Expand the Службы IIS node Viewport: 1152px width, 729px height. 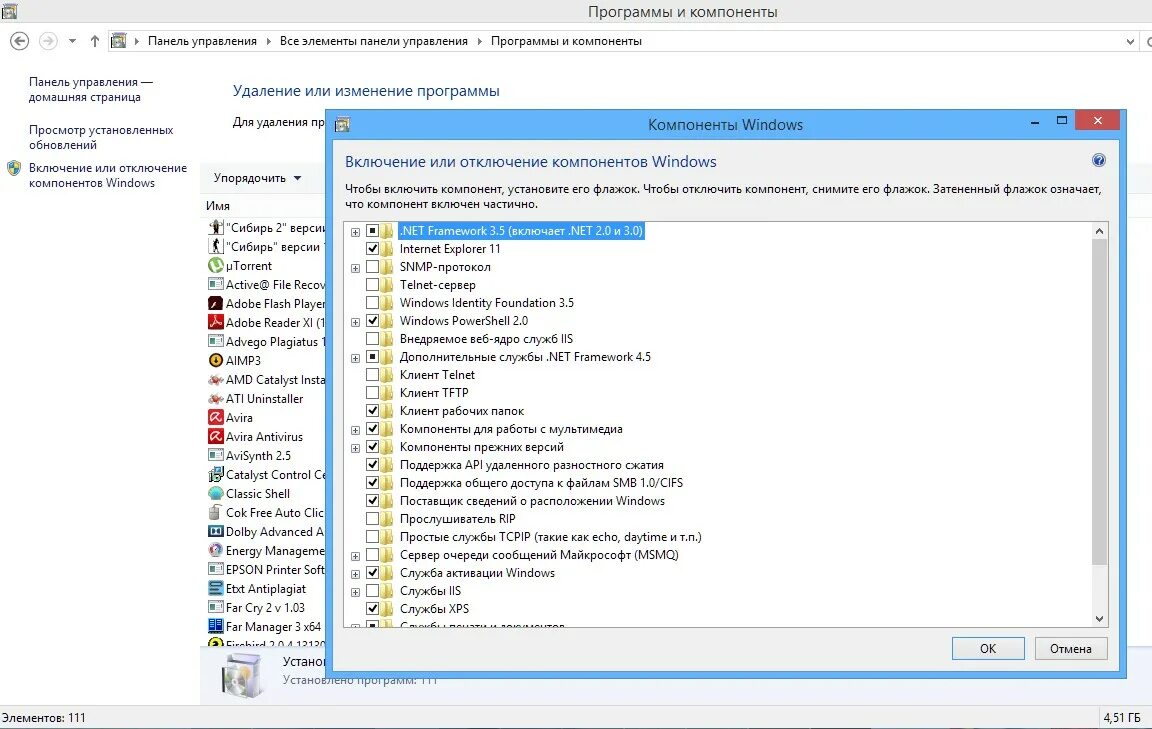coord(355,590)
